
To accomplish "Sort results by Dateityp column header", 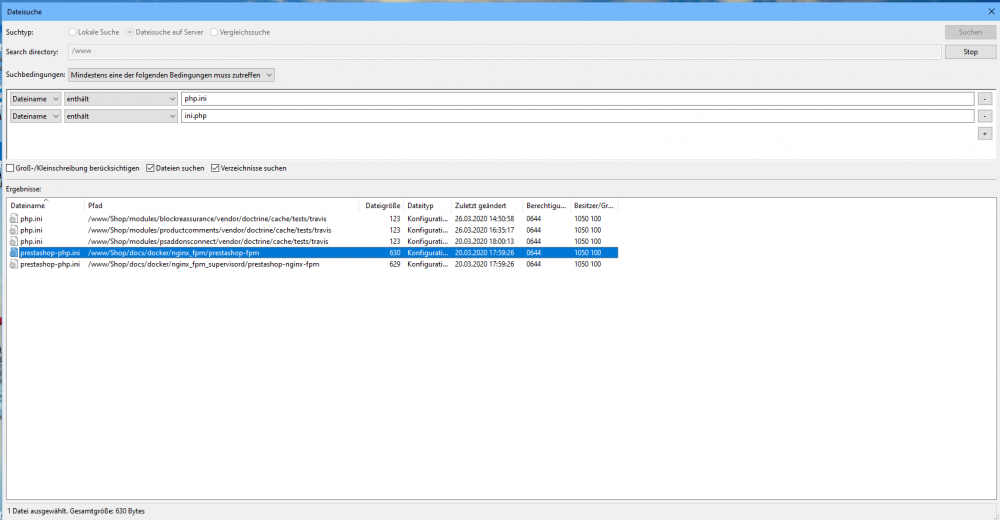I will [x=427, y=205].
